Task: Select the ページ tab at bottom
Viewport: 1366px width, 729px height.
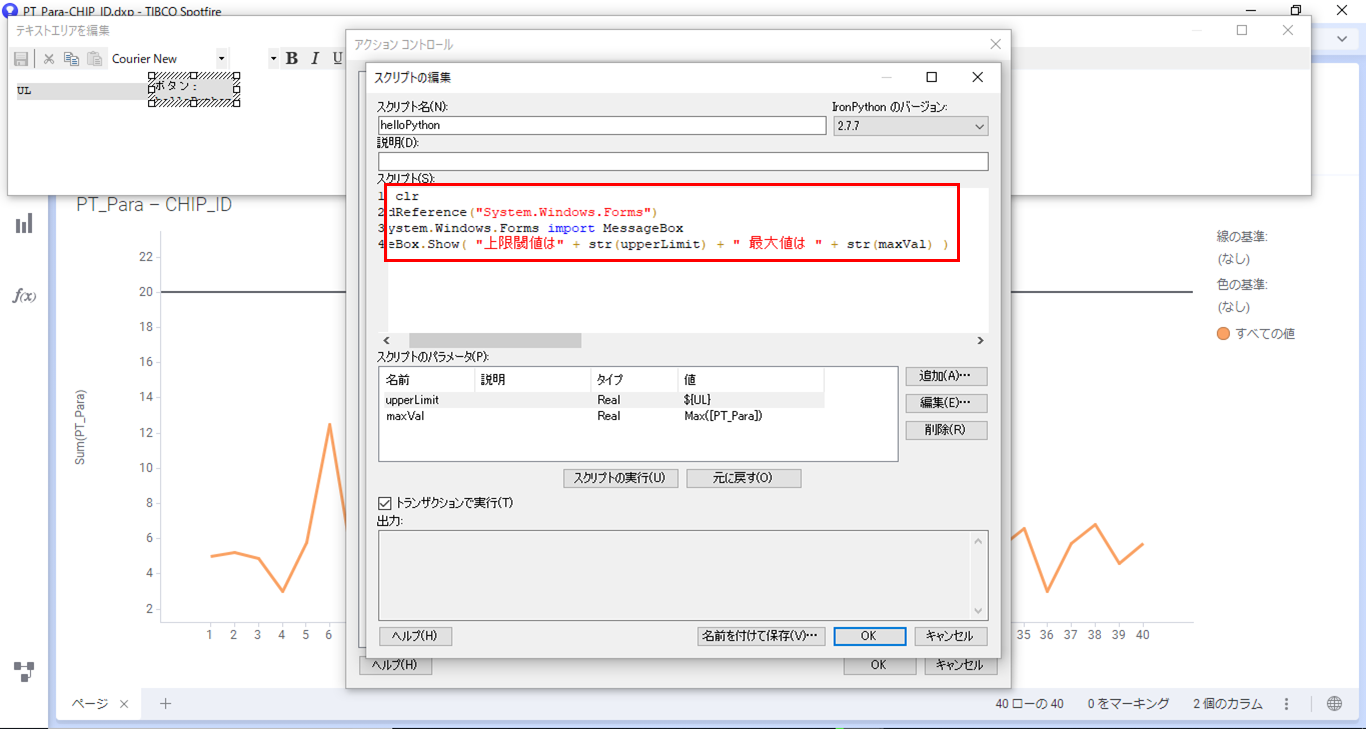Action: click(90, 704)
